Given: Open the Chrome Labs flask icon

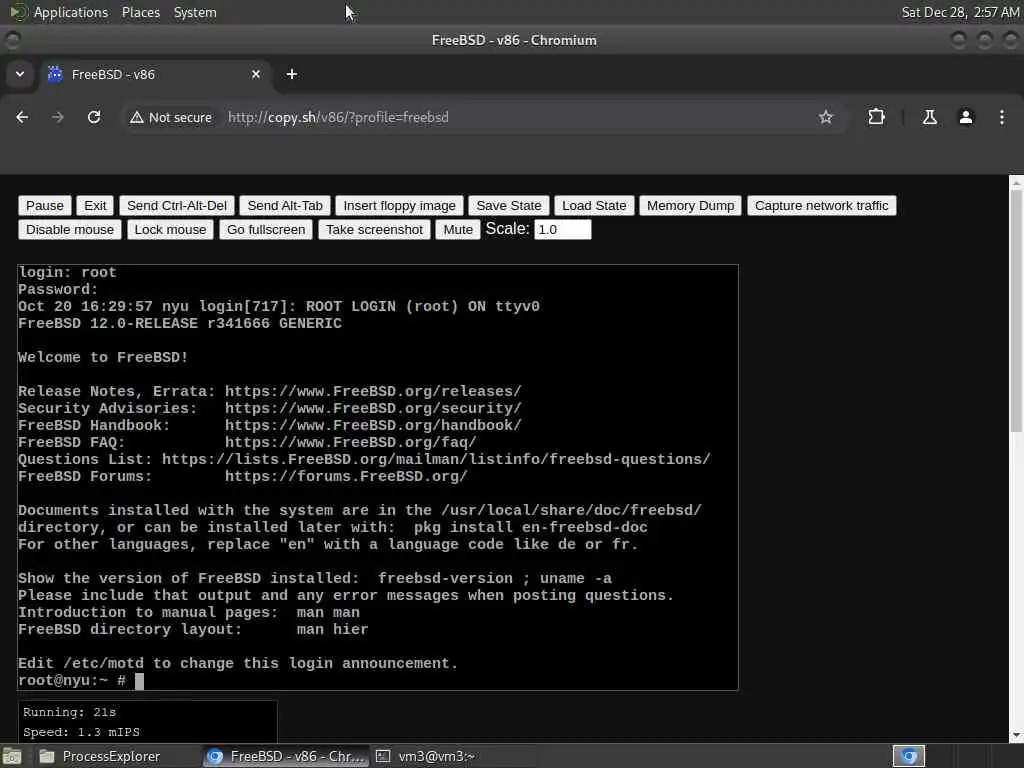Looking at the screenshot, I should pos(929,118).
